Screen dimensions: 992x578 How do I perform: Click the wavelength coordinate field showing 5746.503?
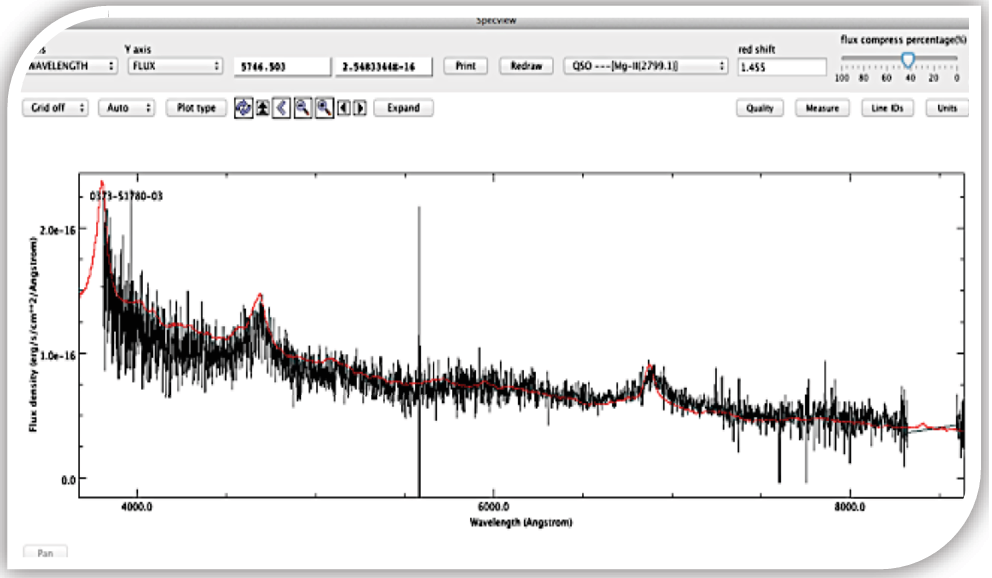tap(282, 66)
